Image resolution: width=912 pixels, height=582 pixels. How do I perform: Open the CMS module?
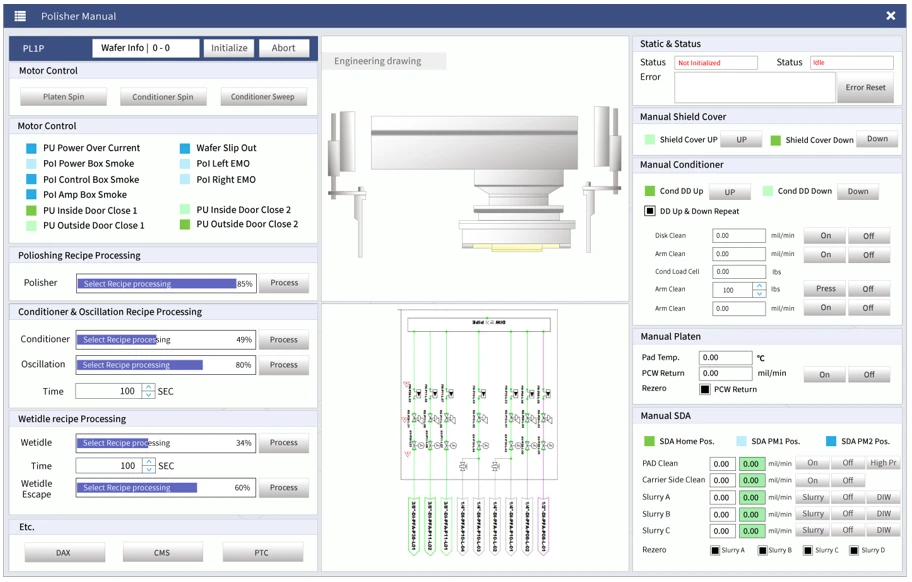162,552
